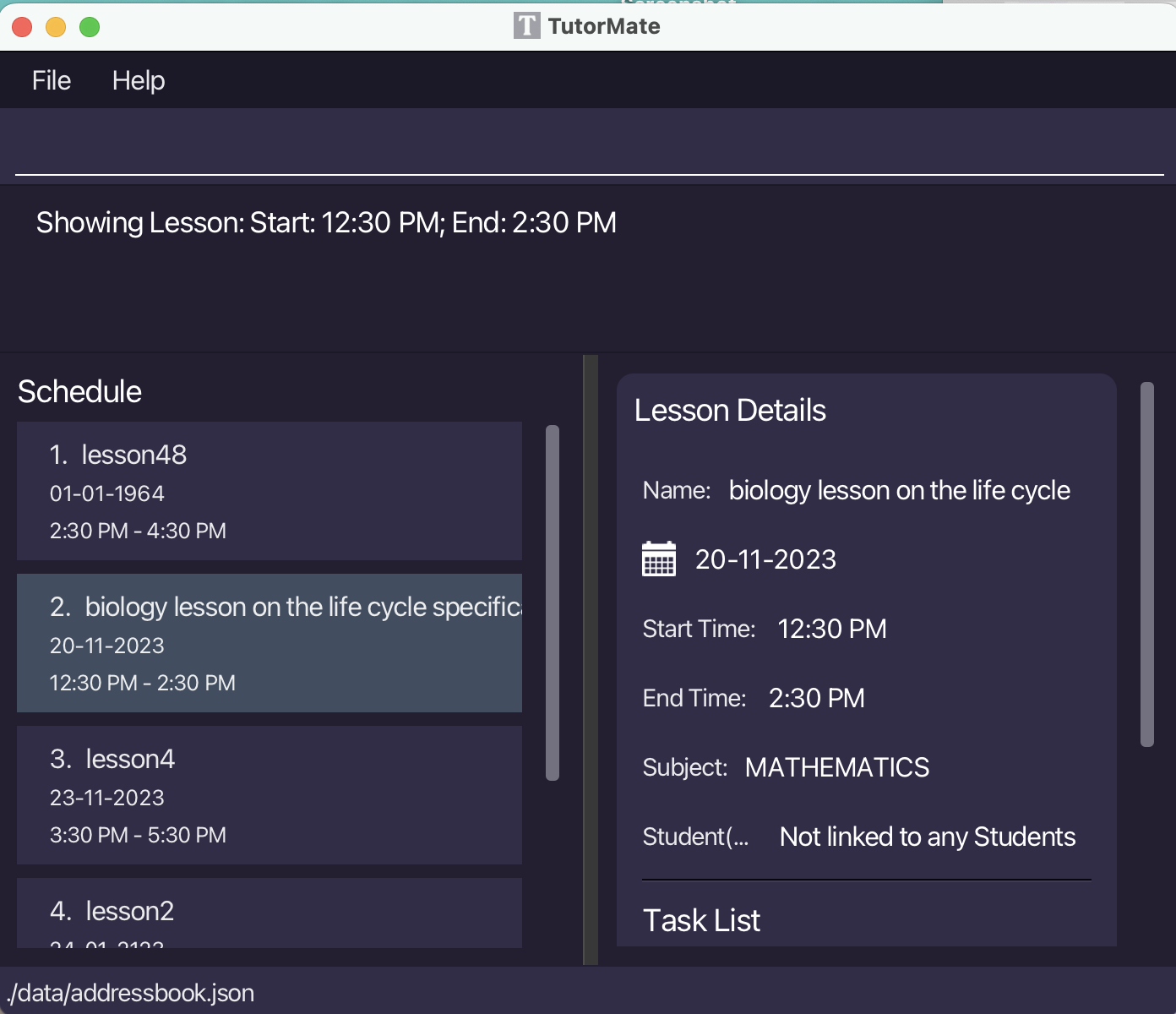This screenshot has height=1014, width=1176.
Task: Click the date 01-01-1964 under lesson48
Action: pyautogui.click(x=107, y=493)
